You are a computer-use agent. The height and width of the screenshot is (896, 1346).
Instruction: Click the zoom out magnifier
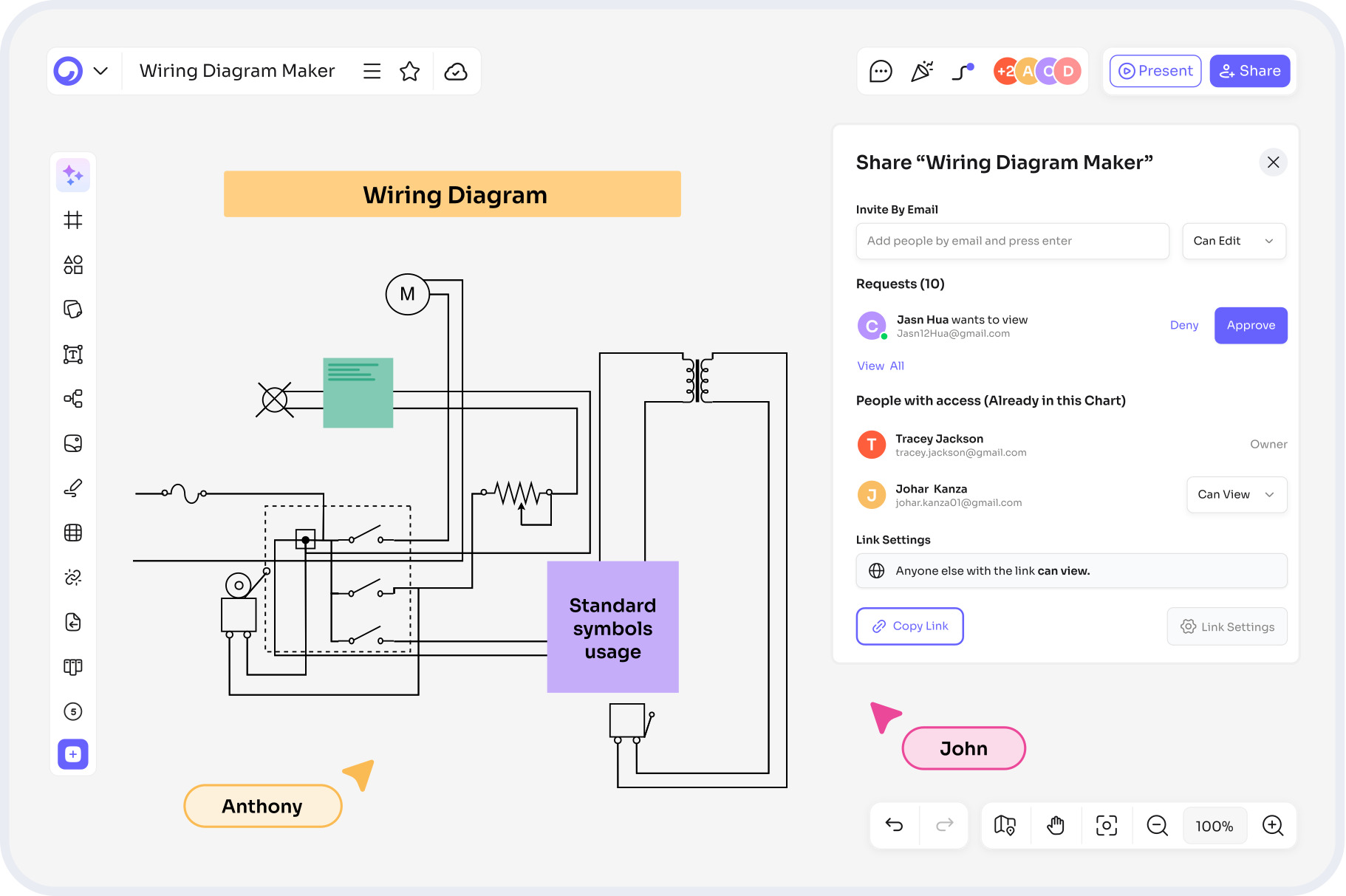[x=1157, y=825]
